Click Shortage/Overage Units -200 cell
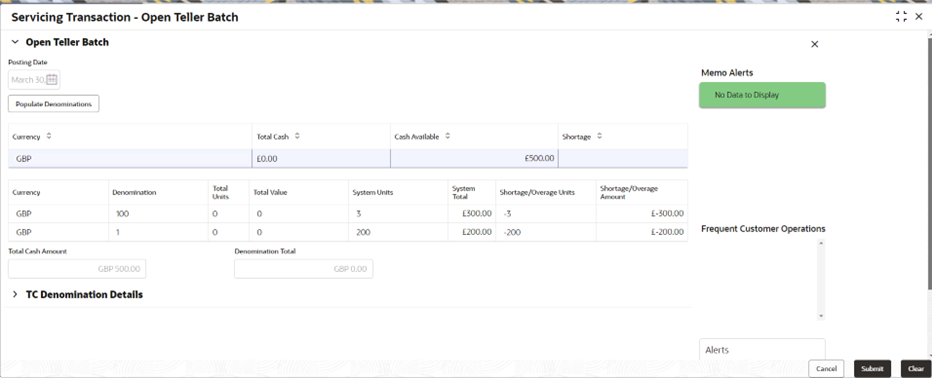934x381 pixels. point(546,232)
